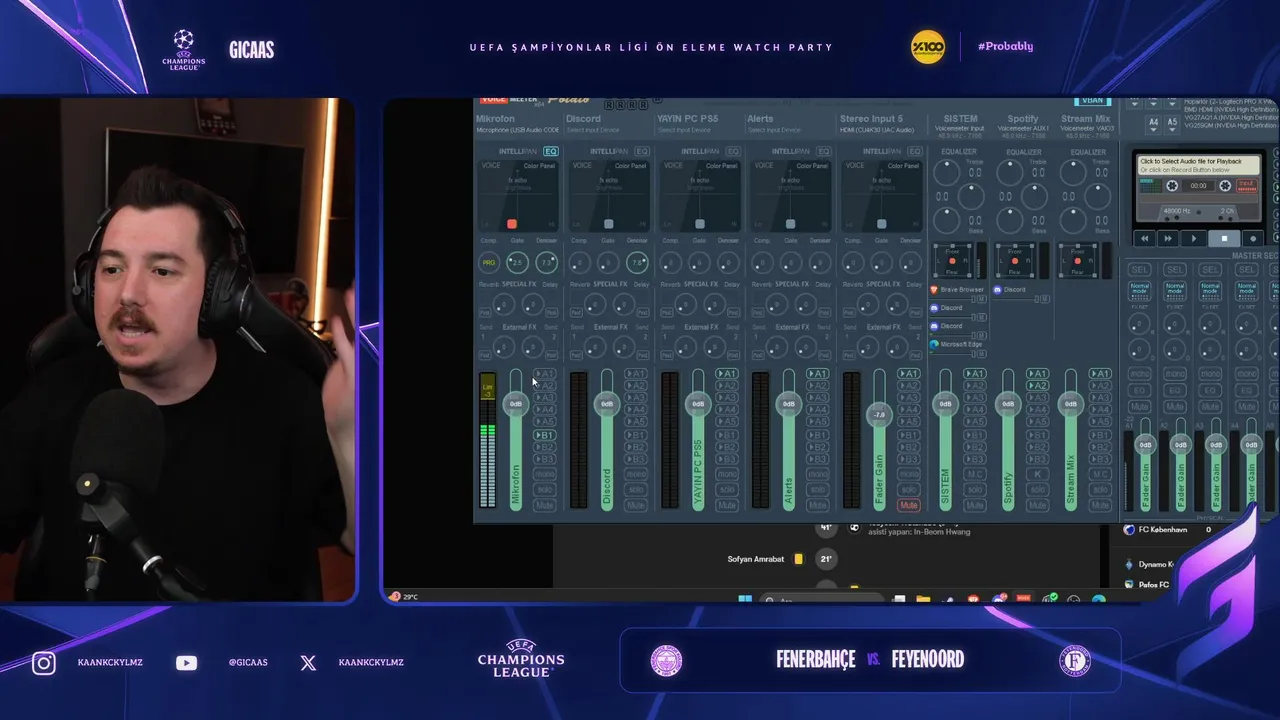Click mono on the Mikrofon strip
The height and width of the screenshot is (720, 1280).
[x=544, y=474]
